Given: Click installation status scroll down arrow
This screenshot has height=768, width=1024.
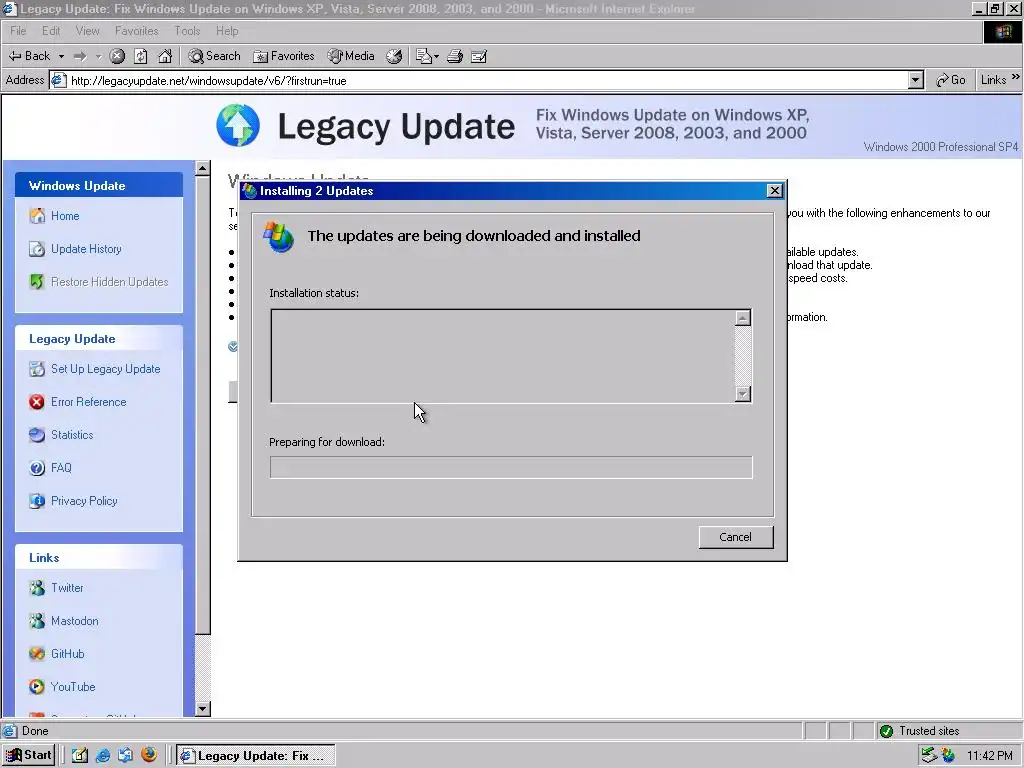Looking at the screenshot, I should [x=743, y=394].
